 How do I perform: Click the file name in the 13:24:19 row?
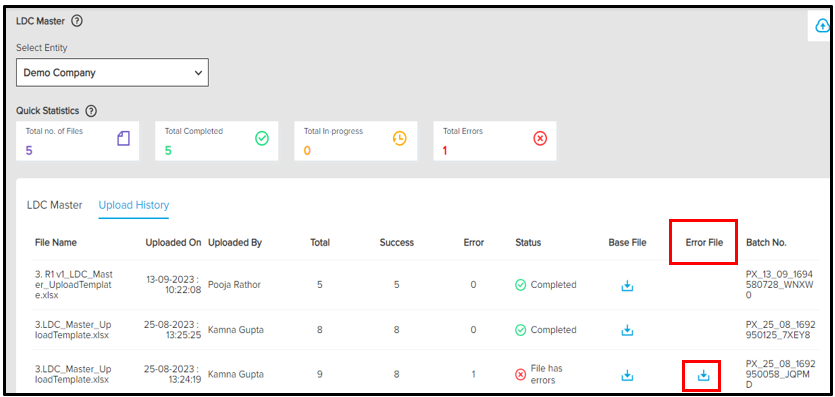(x=73, y=375)
